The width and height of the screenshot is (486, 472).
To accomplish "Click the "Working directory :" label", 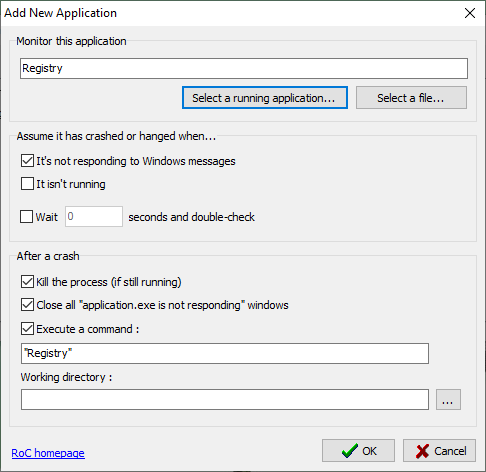I will point(66,377).
